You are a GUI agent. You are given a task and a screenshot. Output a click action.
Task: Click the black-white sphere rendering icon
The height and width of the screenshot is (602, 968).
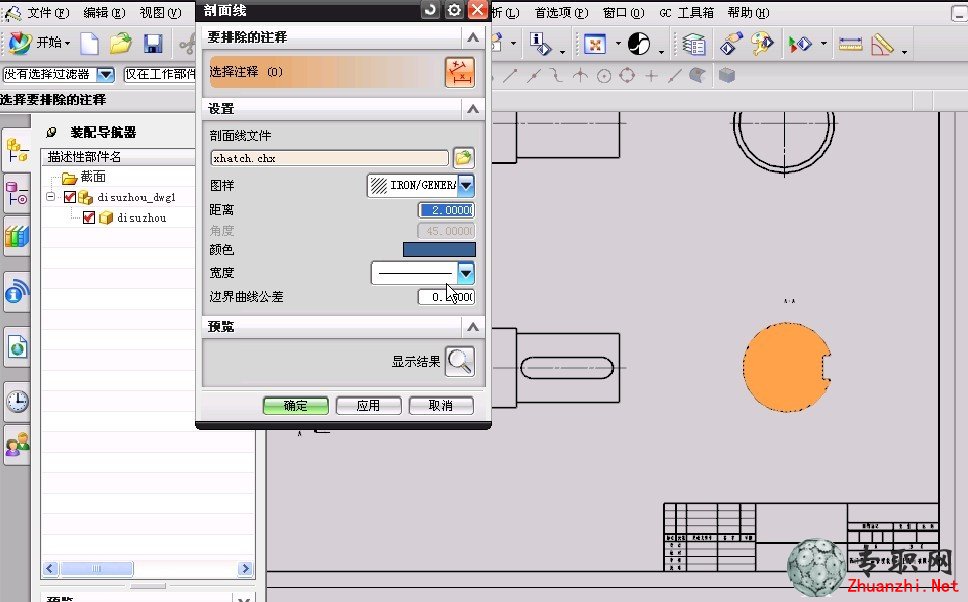click(639, 44)
